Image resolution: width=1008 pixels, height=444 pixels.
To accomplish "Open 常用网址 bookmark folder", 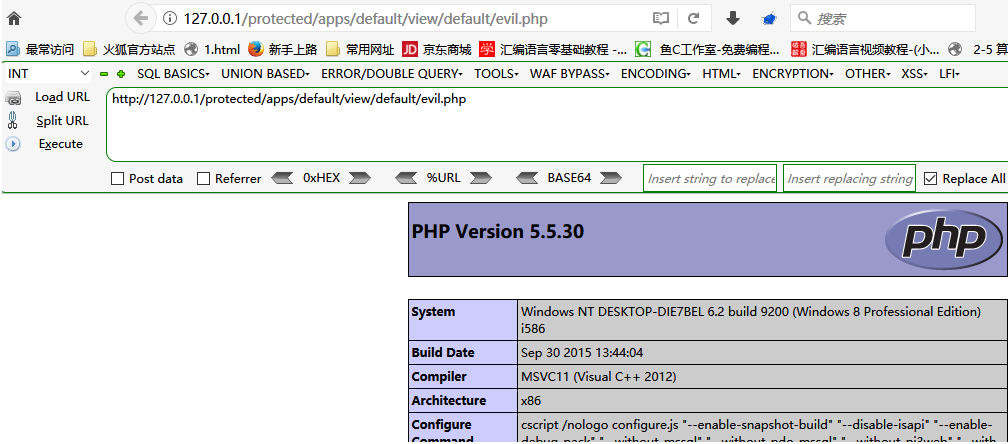I will tap(360, 49).
